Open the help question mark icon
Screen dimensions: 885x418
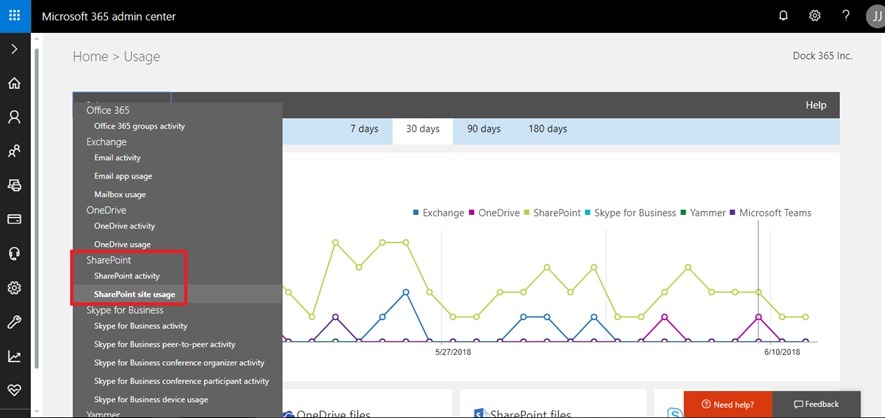point(845,16)
